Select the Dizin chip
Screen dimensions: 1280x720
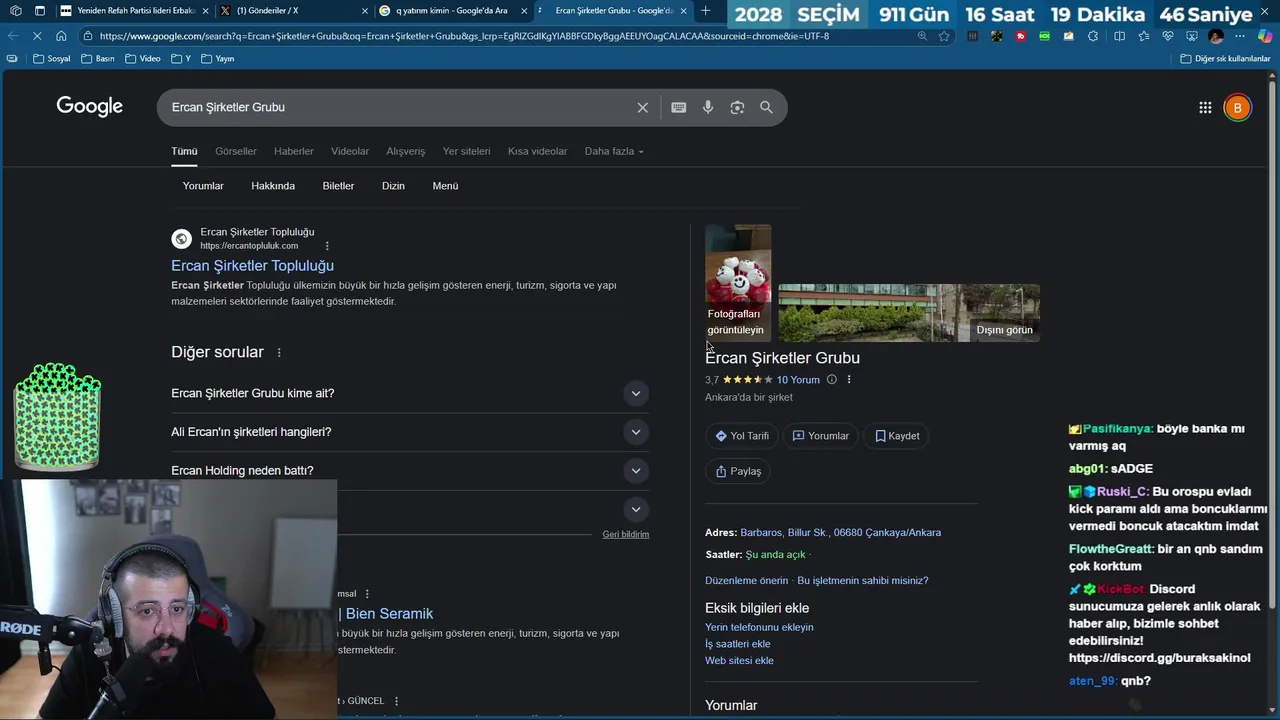[393, 186]
